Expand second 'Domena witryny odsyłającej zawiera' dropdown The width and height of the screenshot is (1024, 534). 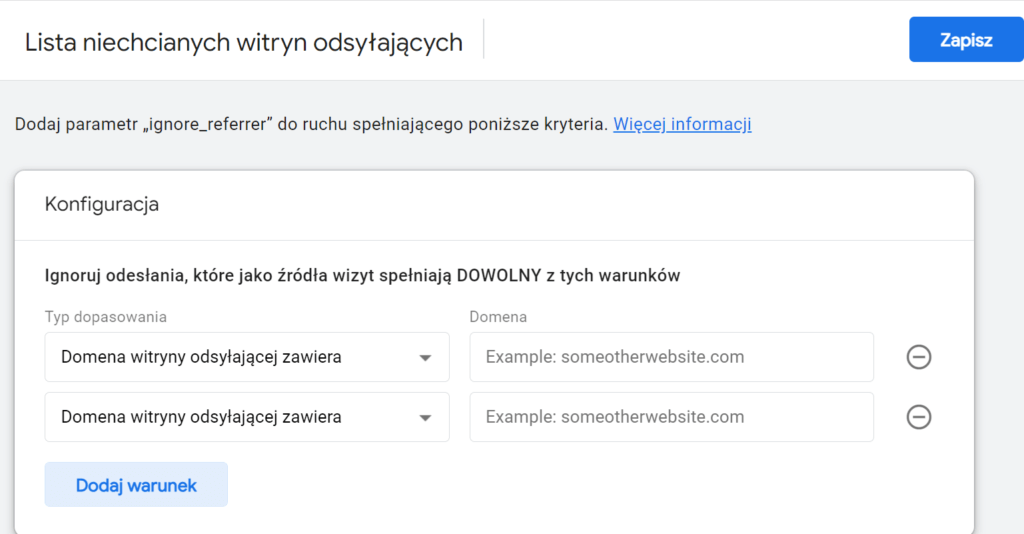click(230, 417)
